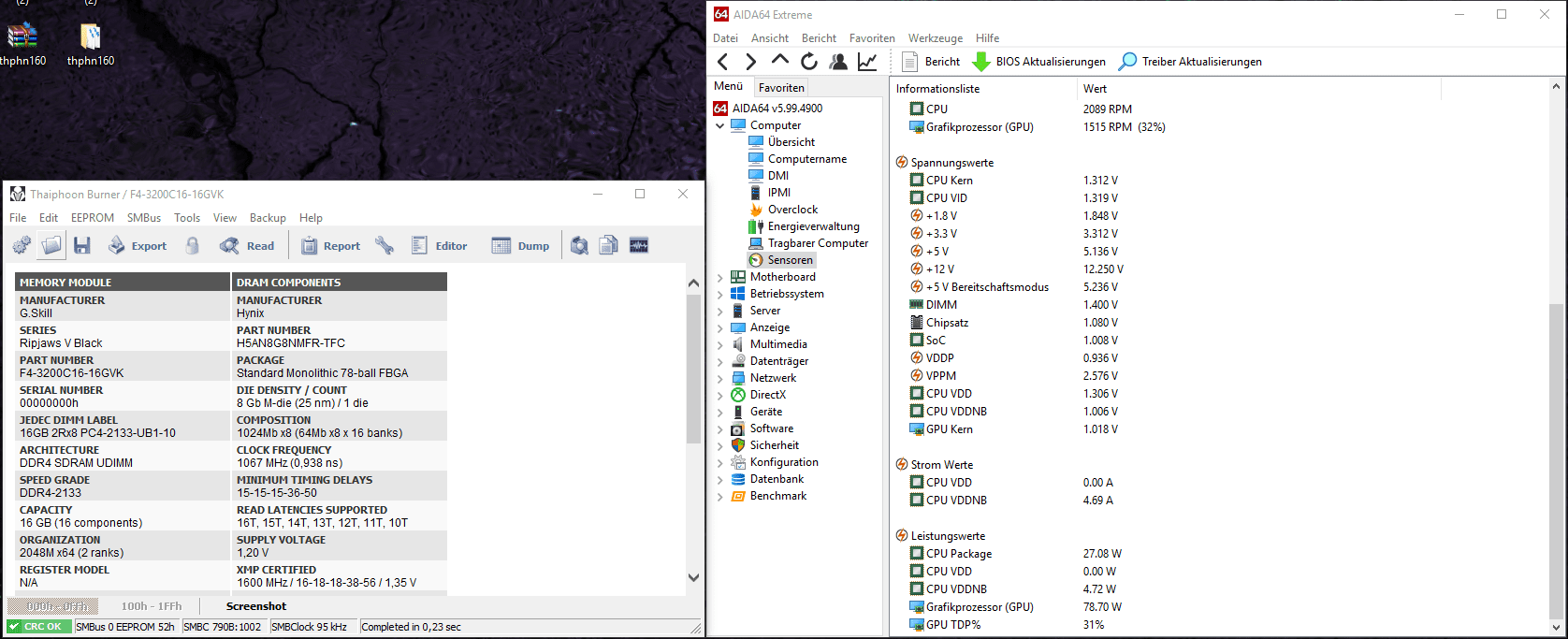
Task: Expand the Motherboard tree node
Action: click(x=719, y=277)
